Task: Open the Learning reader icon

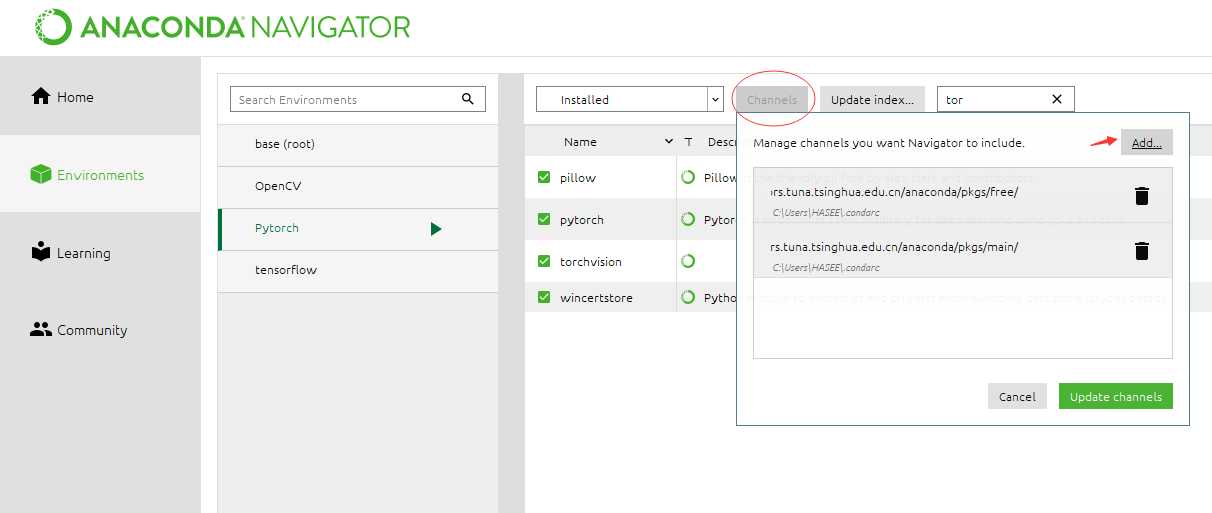Action: (41, 252)
